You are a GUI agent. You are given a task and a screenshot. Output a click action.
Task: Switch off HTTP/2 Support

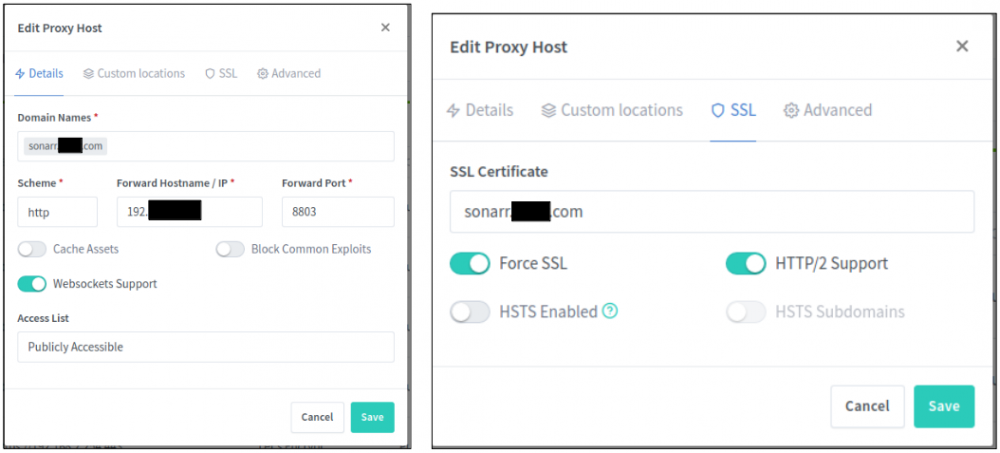coord(746,263)
